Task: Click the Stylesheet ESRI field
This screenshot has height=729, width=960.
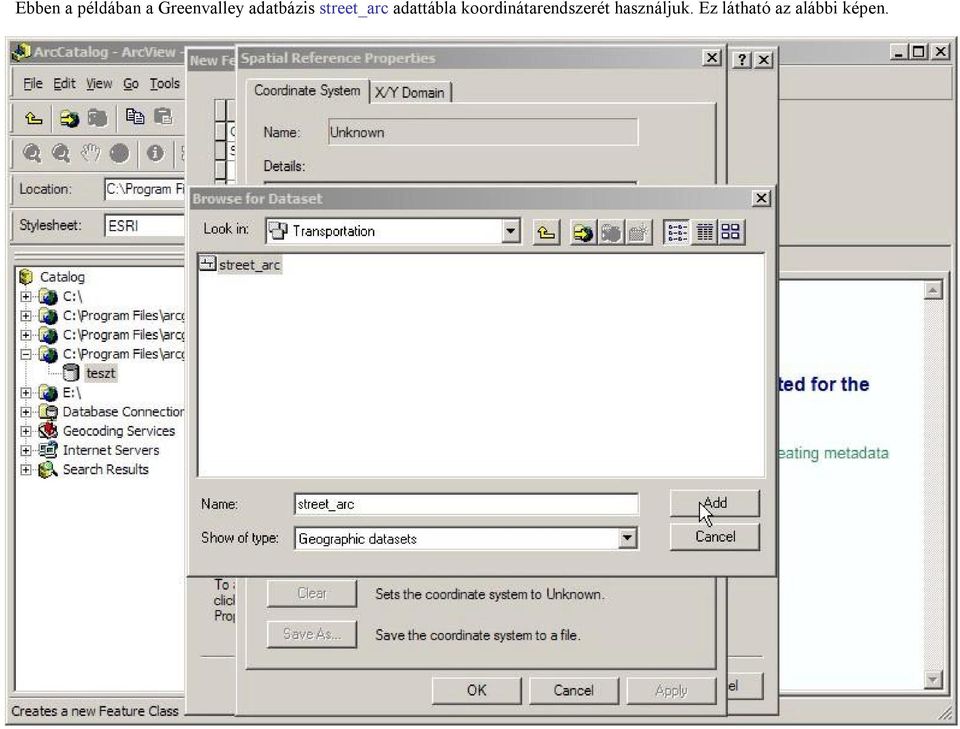Action: pos(145,225)
